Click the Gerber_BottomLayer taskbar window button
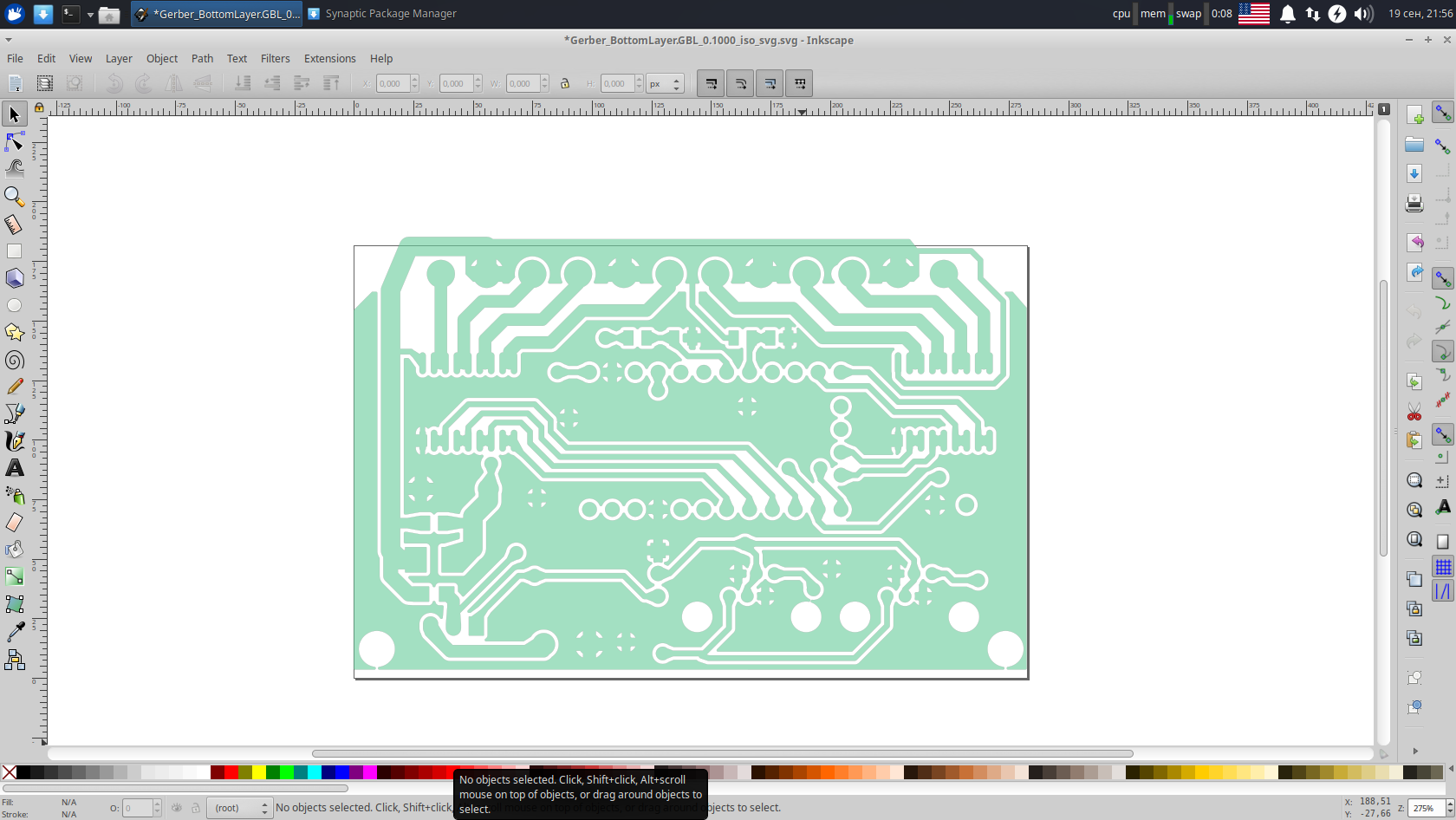Viewport: 1456px width, 820px height. coord(217,14)
